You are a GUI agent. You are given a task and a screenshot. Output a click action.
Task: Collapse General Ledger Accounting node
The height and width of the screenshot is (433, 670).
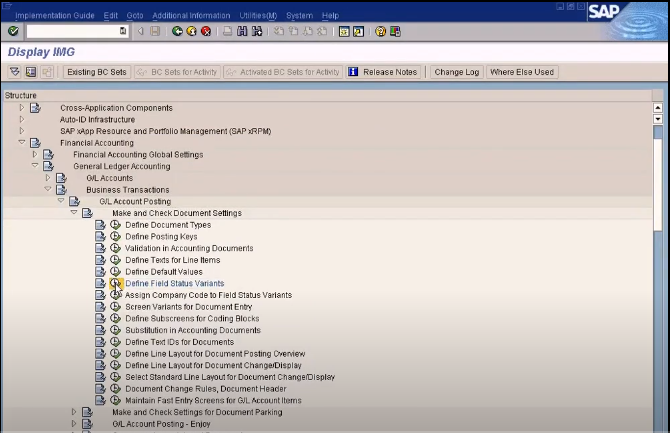point(35,166)
